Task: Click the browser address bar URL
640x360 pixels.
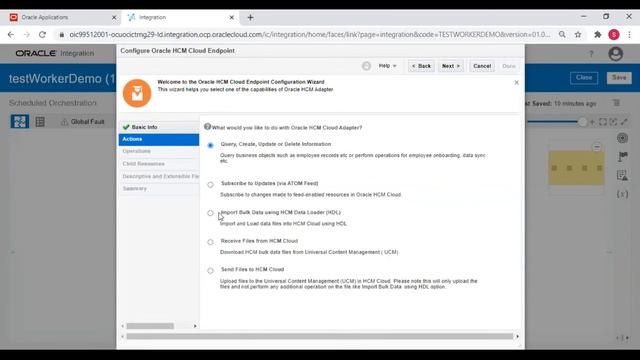Action: (x=309, y=35)
